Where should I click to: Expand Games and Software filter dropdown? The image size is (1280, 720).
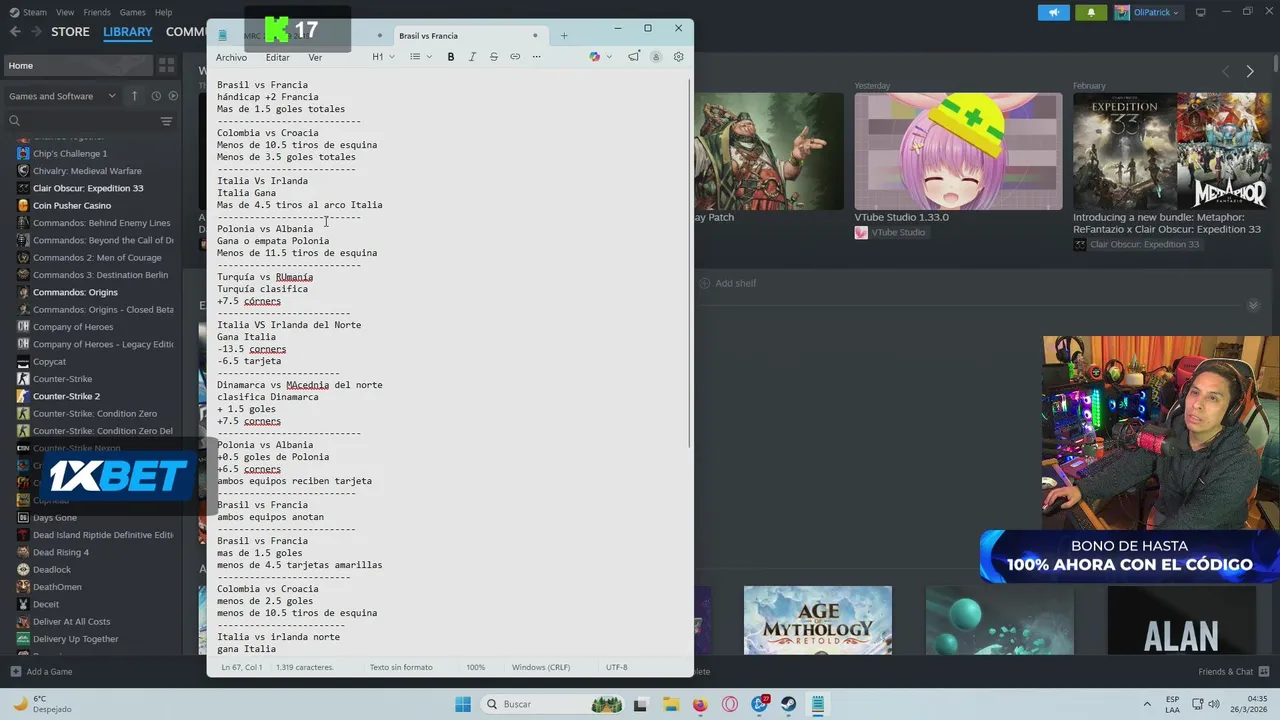click(x=63, y=96)
